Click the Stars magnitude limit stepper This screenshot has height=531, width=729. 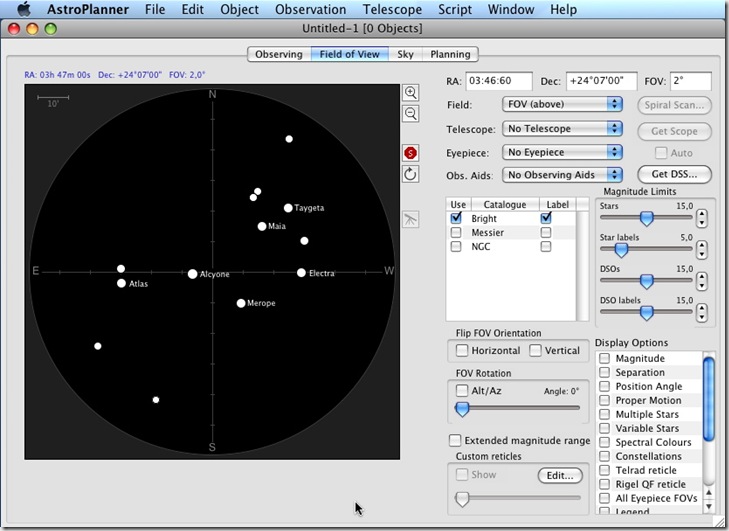[x=702, y=218]
